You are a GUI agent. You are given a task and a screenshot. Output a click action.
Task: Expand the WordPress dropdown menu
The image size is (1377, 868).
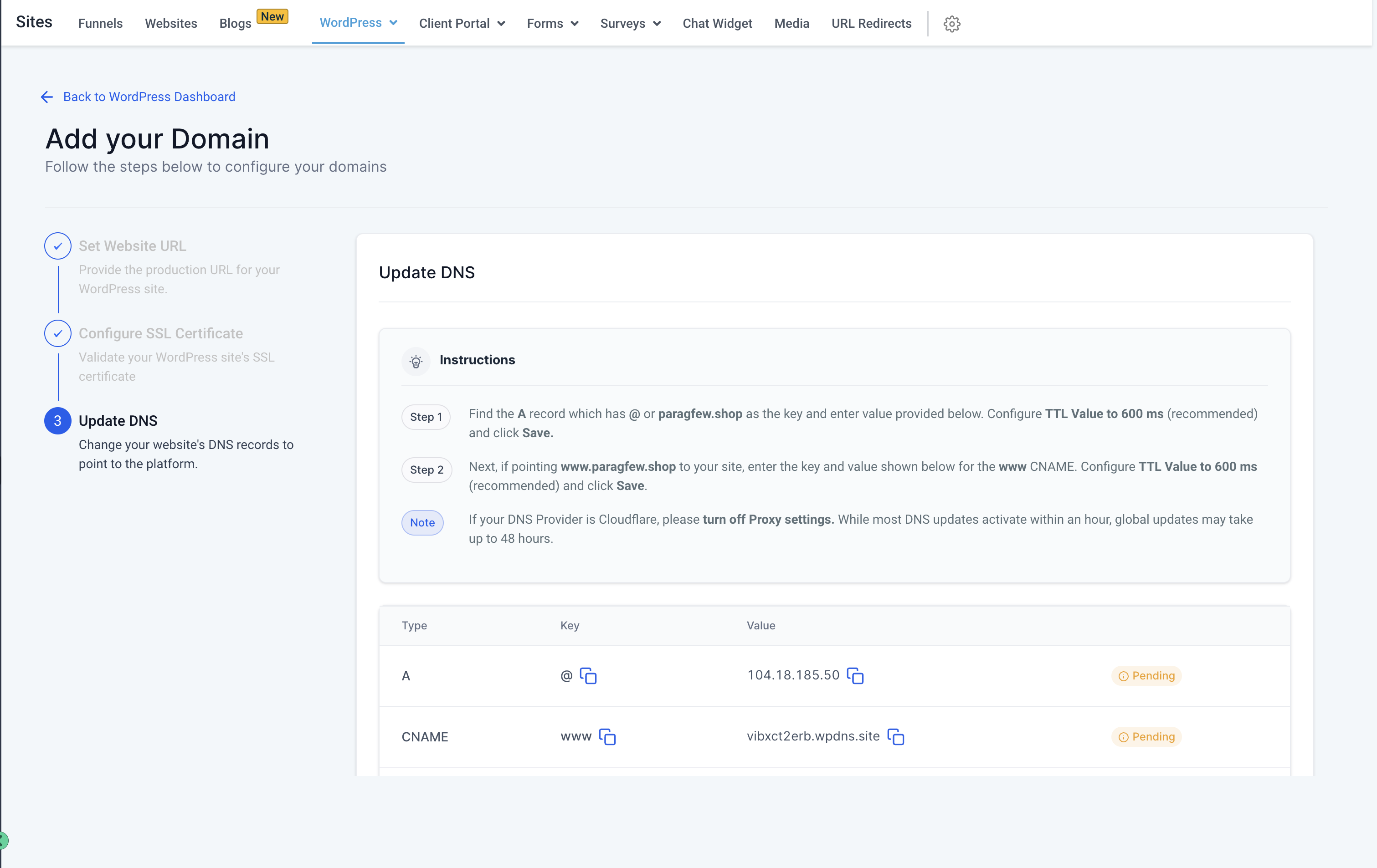[x=358, y=23]
